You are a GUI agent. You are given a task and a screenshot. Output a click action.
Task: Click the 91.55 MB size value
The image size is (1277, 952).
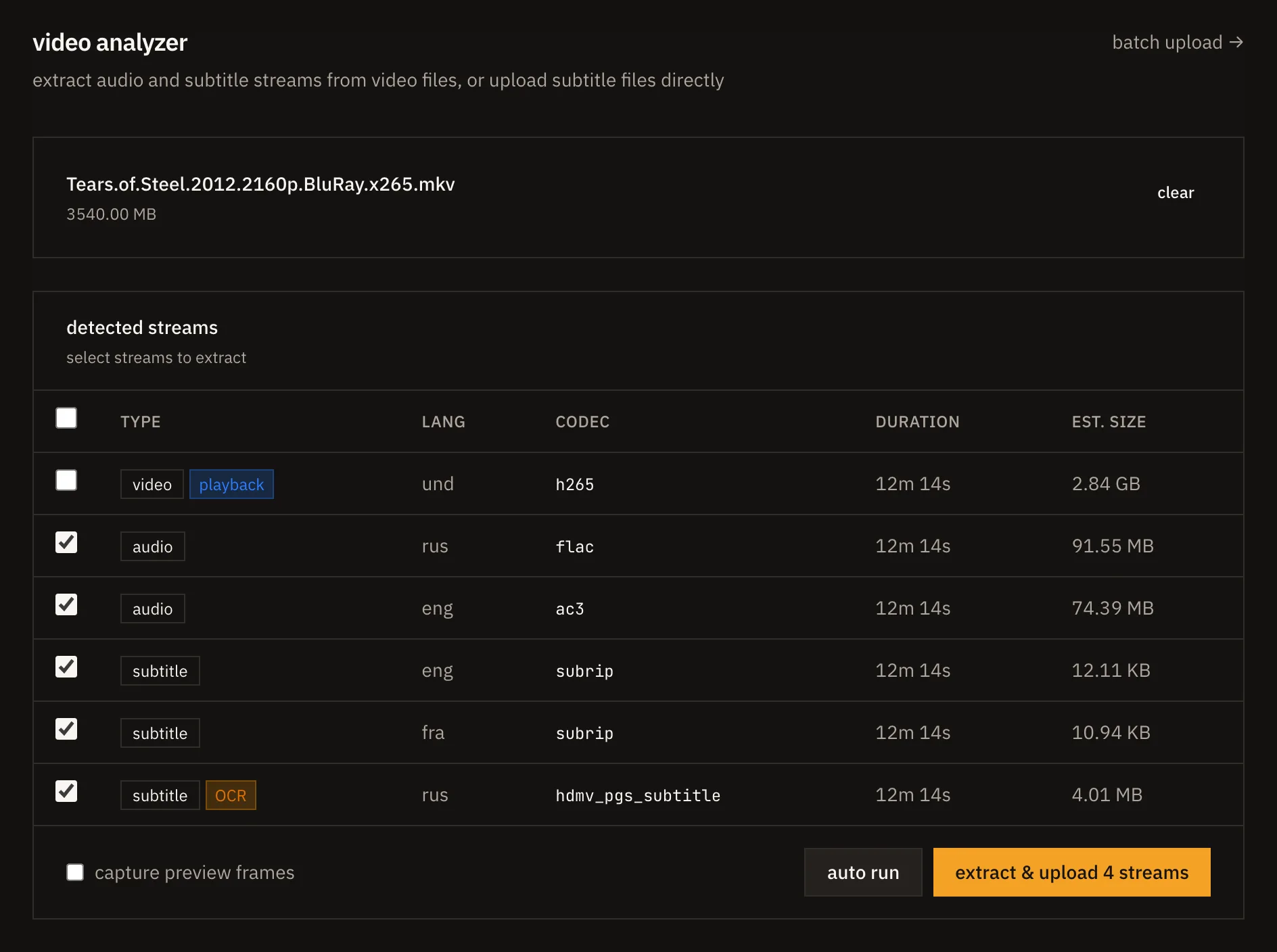coord(1113,546)
